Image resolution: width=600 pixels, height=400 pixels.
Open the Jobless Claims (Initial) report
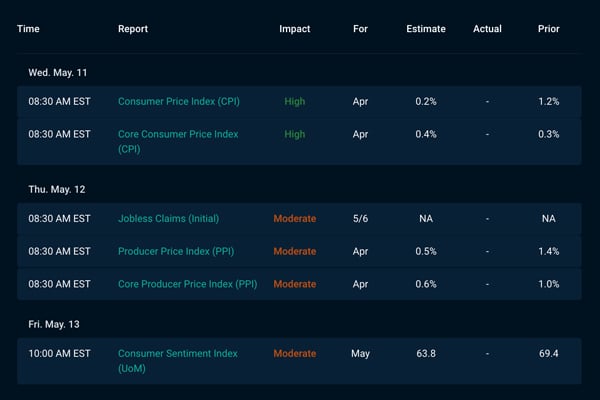pos(168,219)
